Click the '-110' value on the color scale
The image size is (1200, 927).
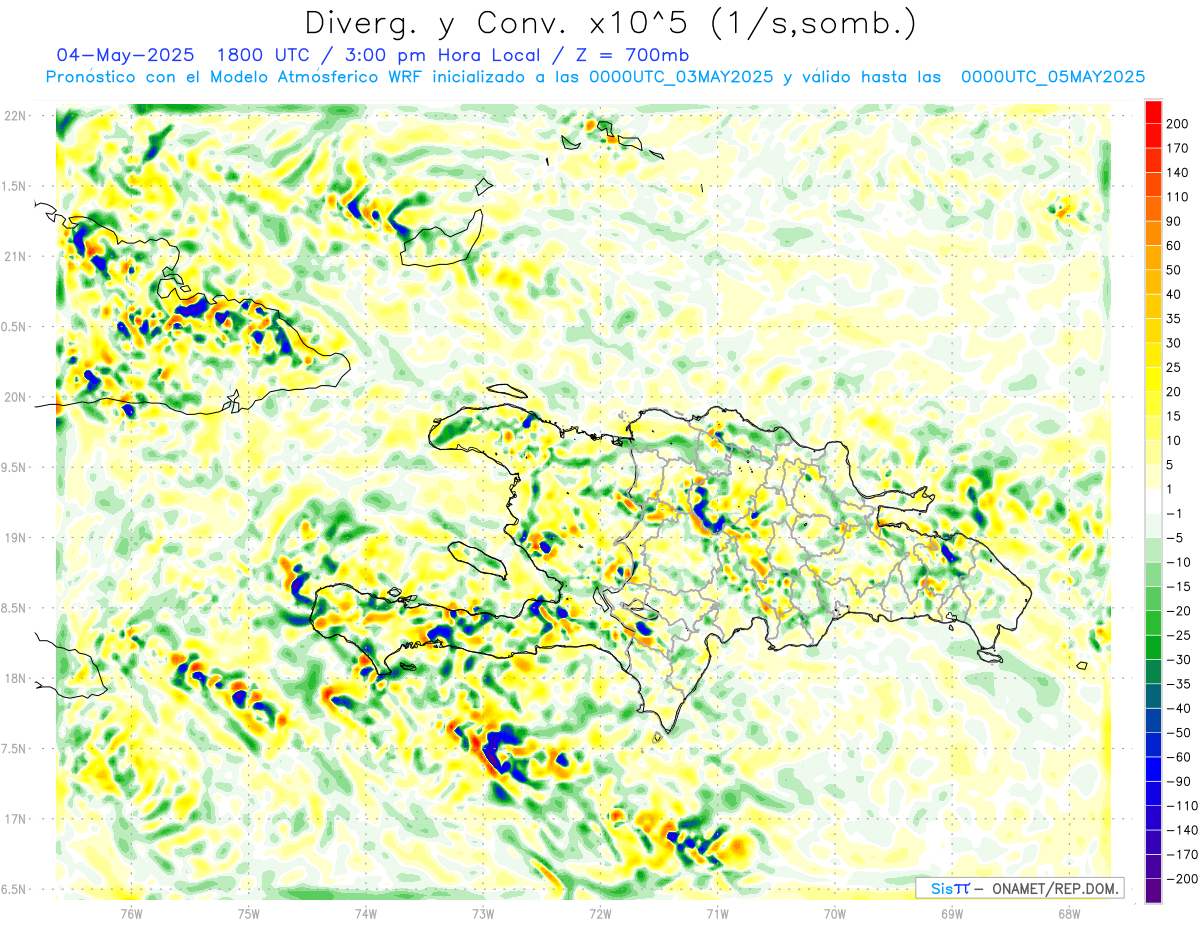pyautogui.click(x=1183, y=806)
